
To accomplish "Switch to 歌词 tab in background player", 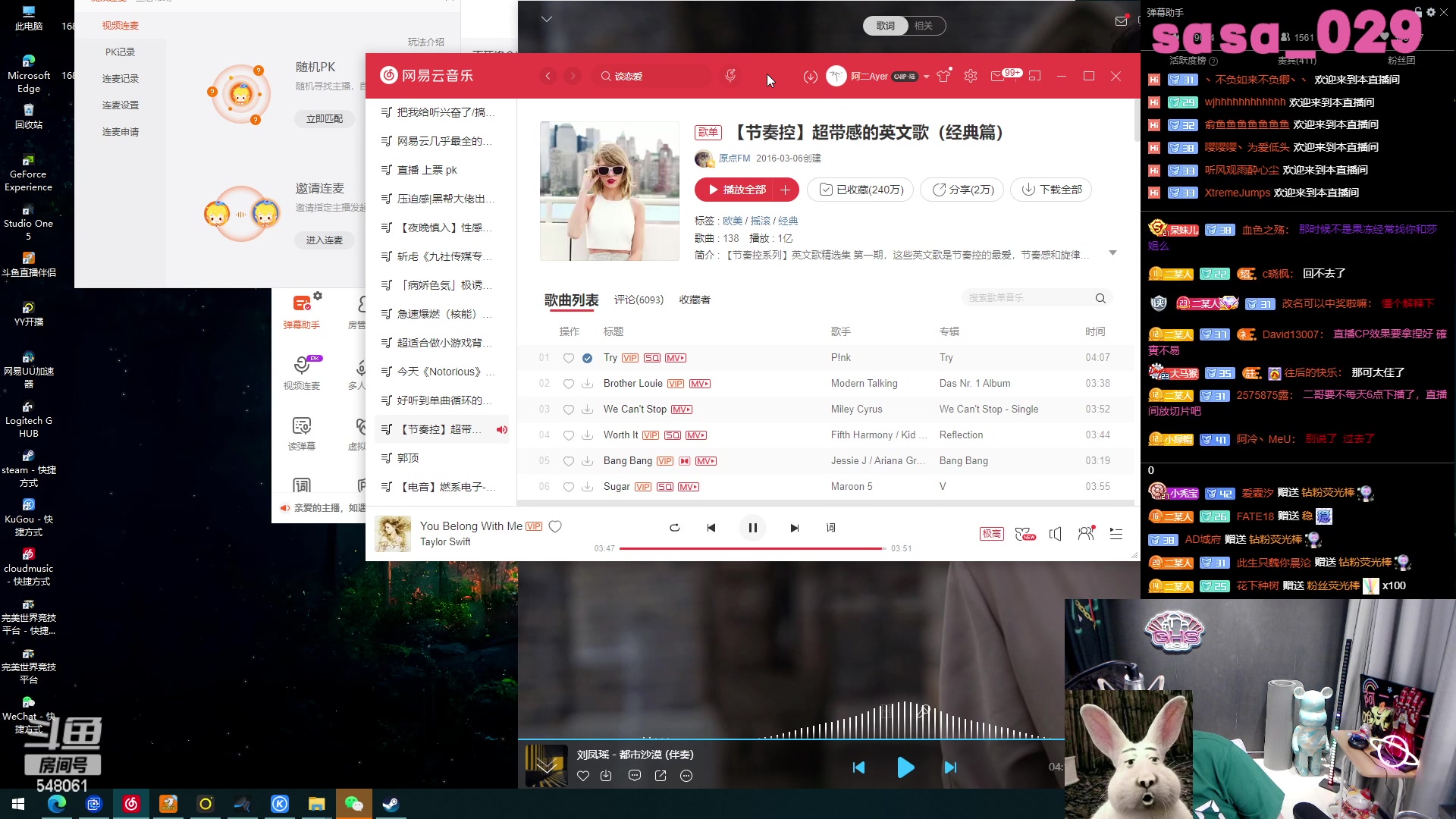I will click(x=885, y=26).
